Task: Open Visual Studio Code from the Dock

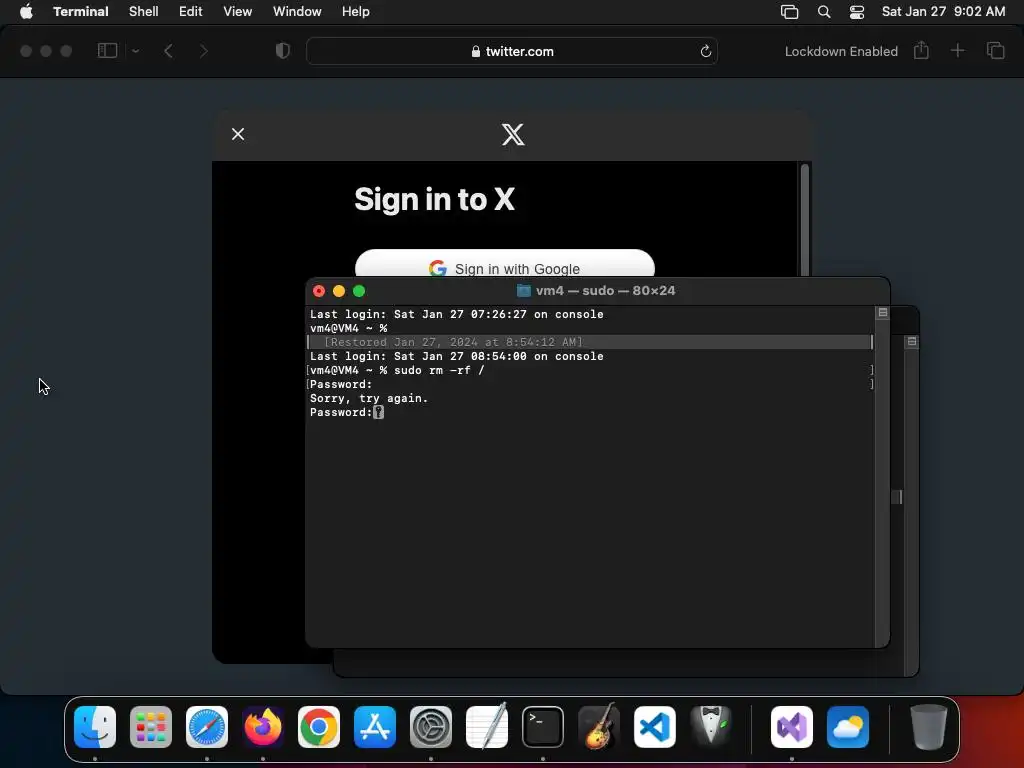Action: click(655, 727)
